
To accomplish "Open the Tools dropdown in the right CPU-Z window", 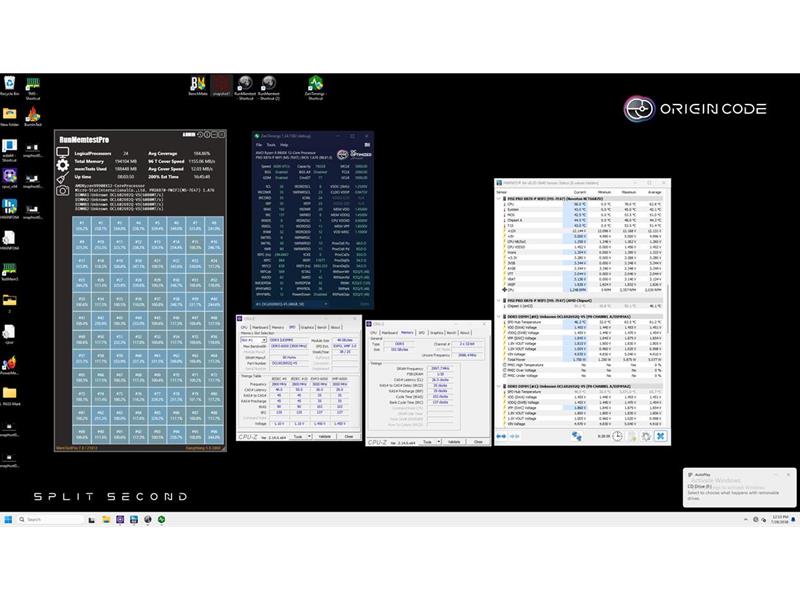I will point(427,441).
